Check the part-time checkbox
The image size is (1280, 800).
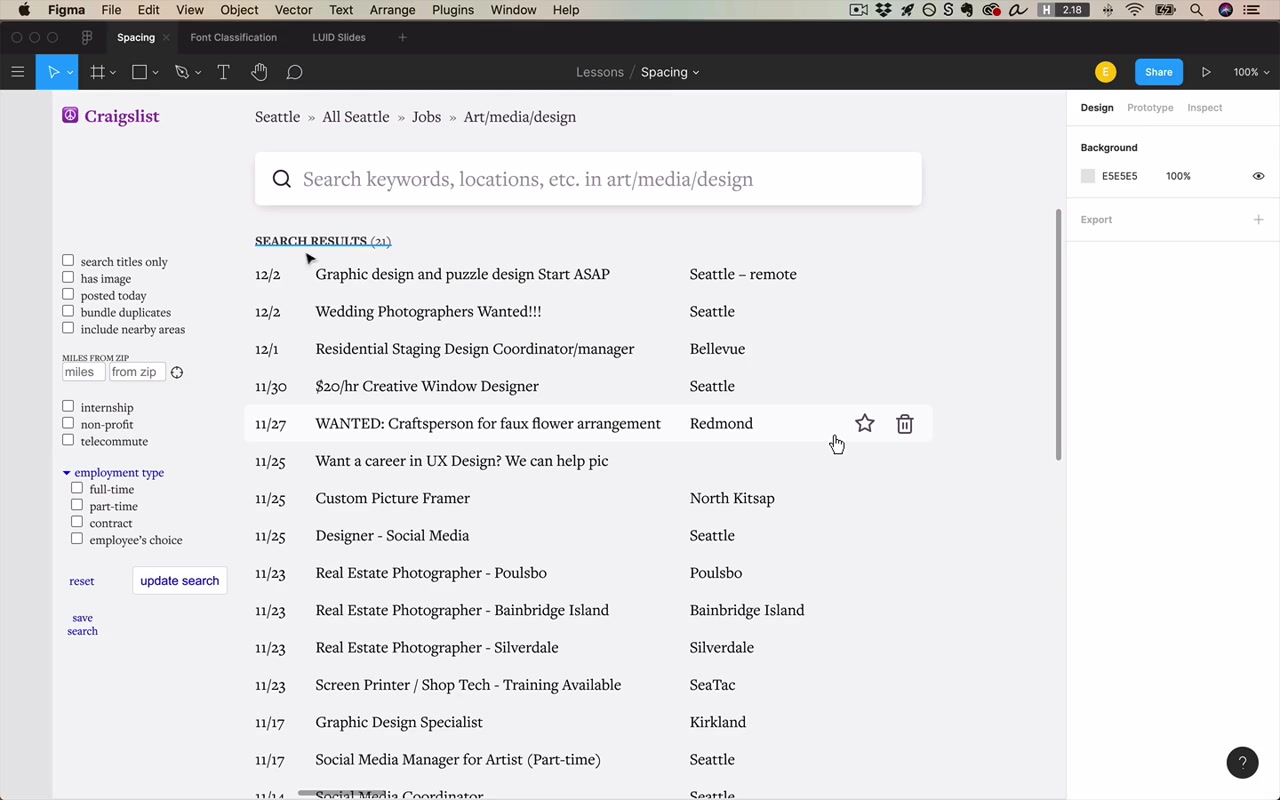[77, 505]
